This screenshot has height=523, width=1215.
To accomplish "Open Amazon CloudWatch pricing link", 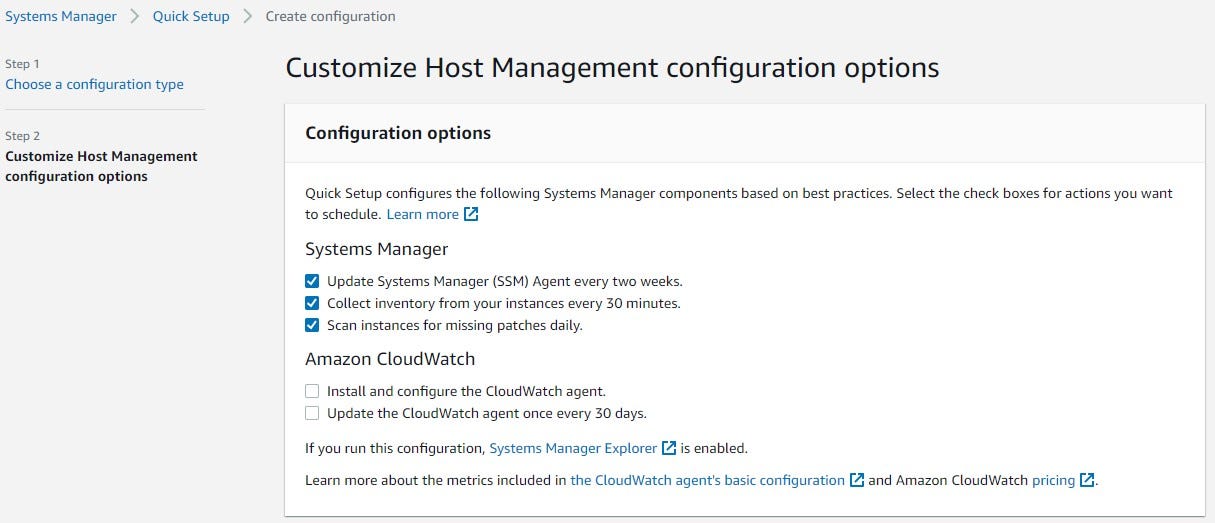I will point(1053,480).
